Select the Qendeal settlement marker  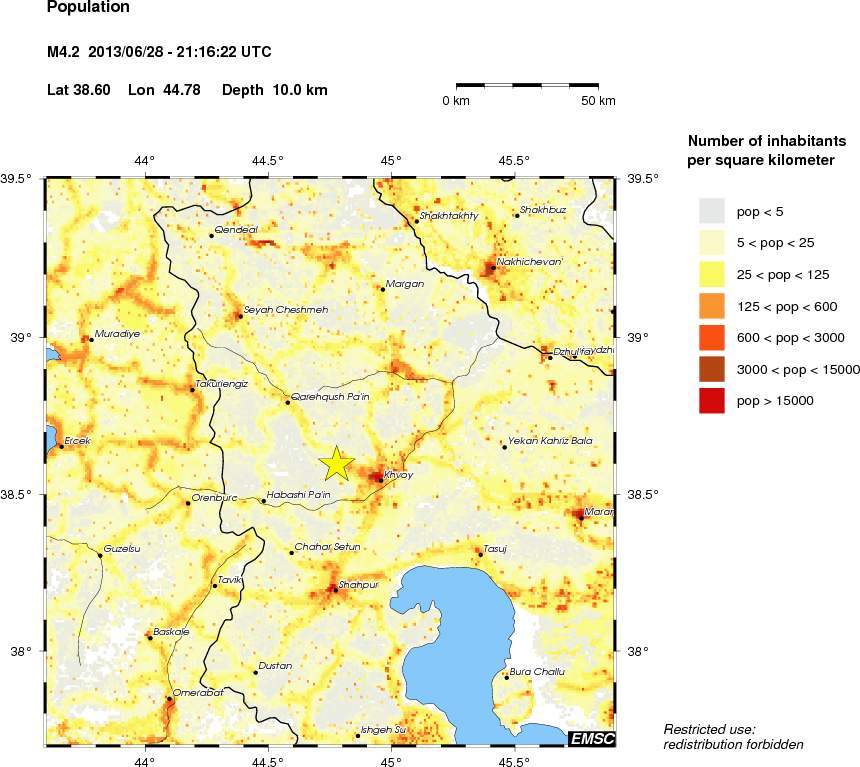pyautogui.click(x=213, y=235)
